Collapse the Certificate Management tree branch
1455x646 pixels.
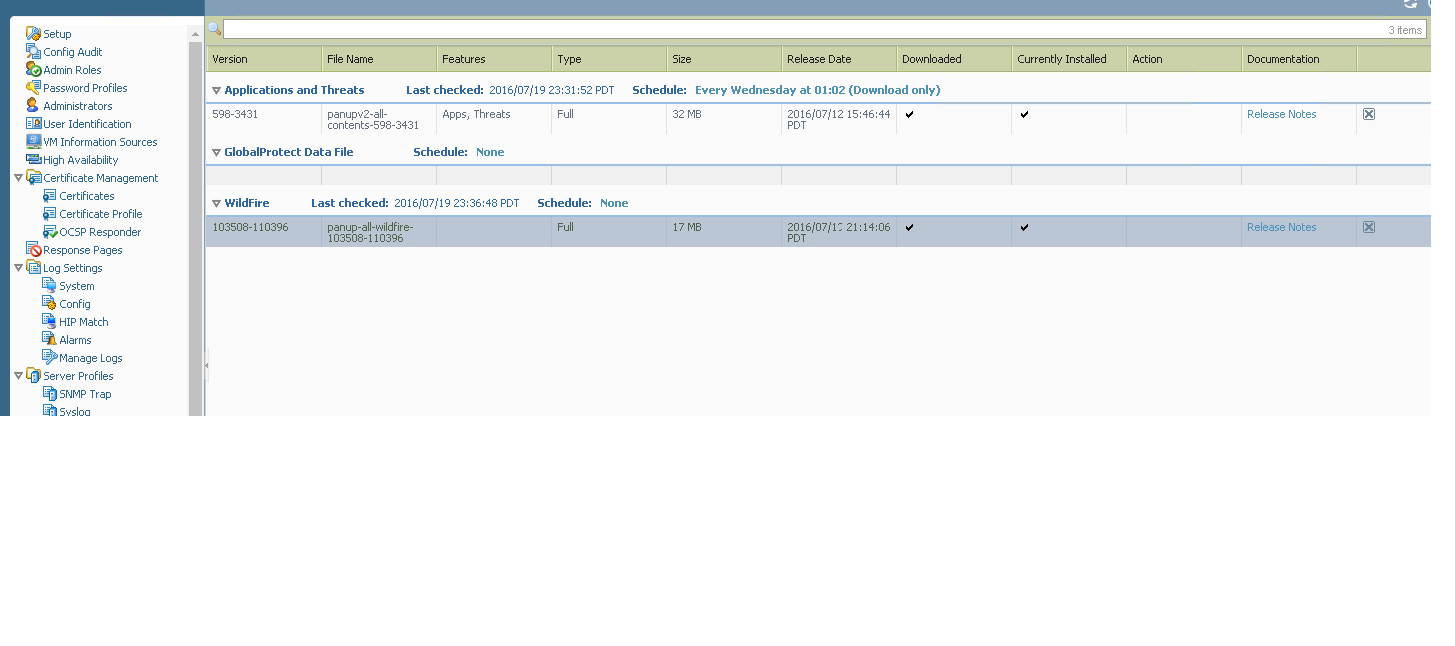[x=18, y=177]
